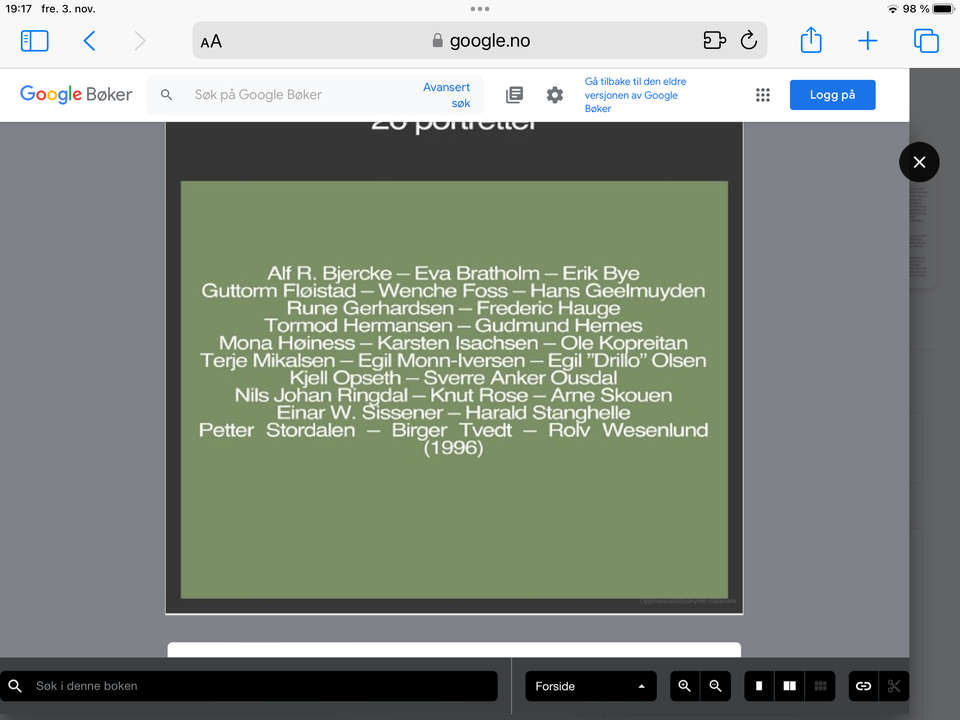The height and width of the screenshot is (720, 960).
Task: Switch to thumbnail grid view
Action: tap(820, 686)
